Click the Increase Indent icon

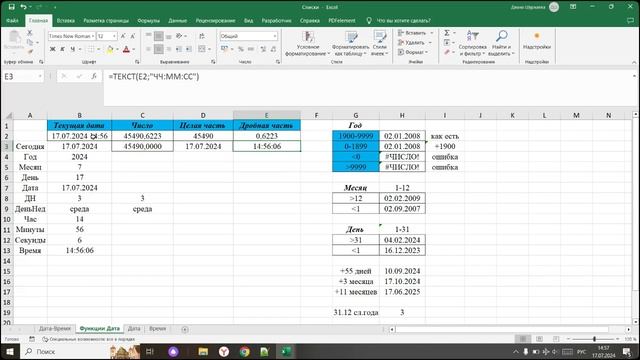tap(189, 49)
